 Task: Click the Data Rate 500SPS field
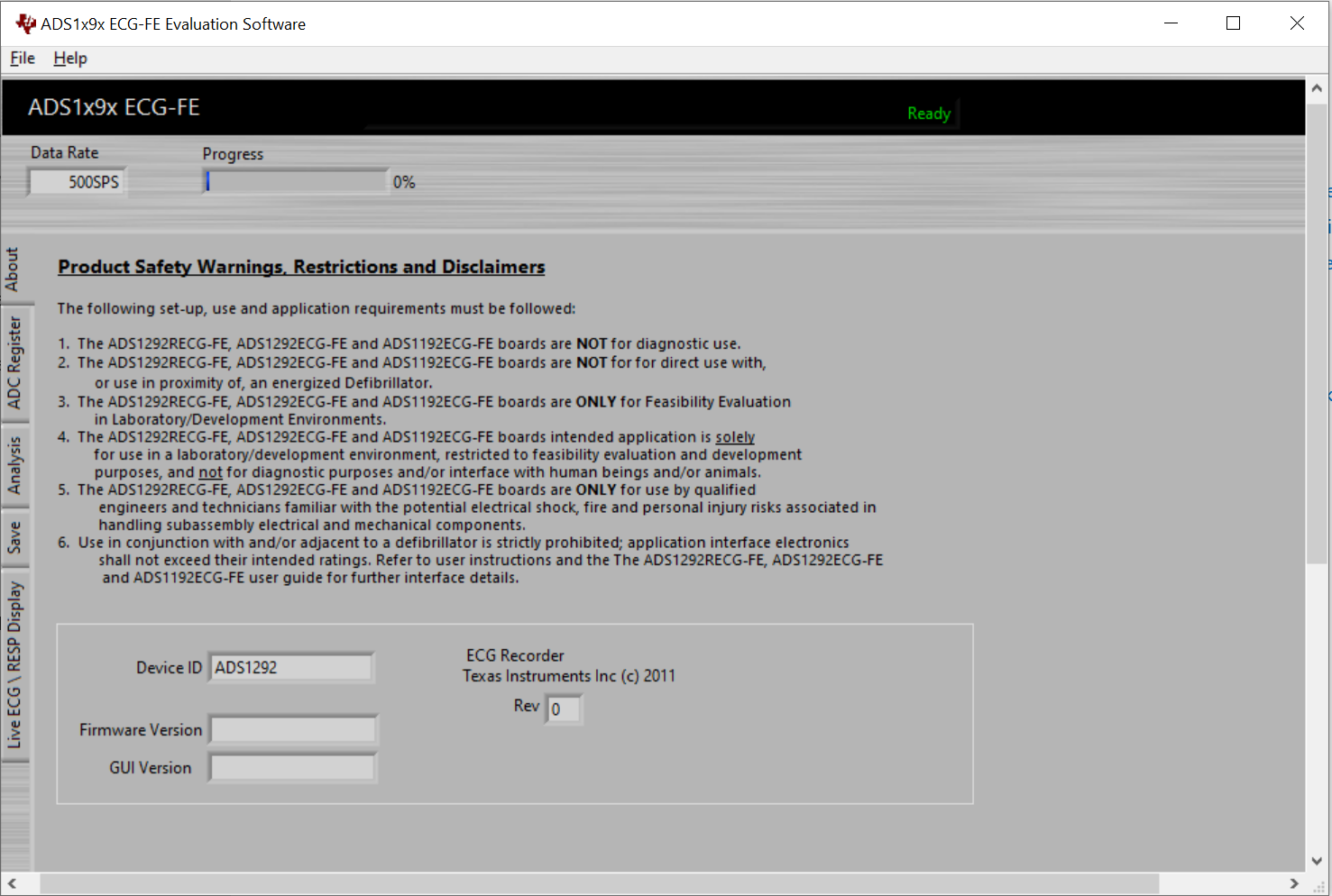[77, 182]
